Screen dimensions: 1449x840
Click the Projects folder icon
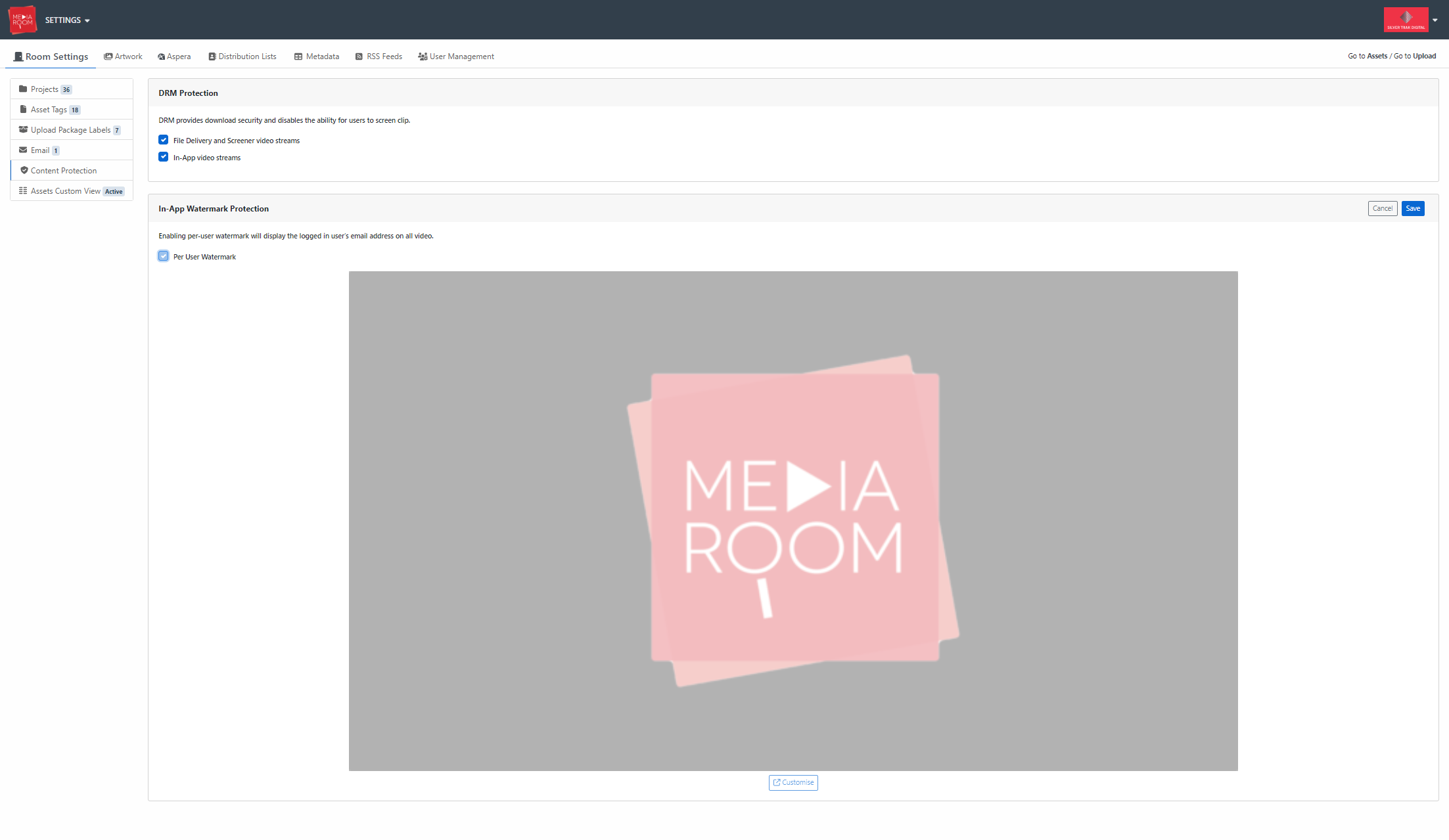(x=23, y=89)
